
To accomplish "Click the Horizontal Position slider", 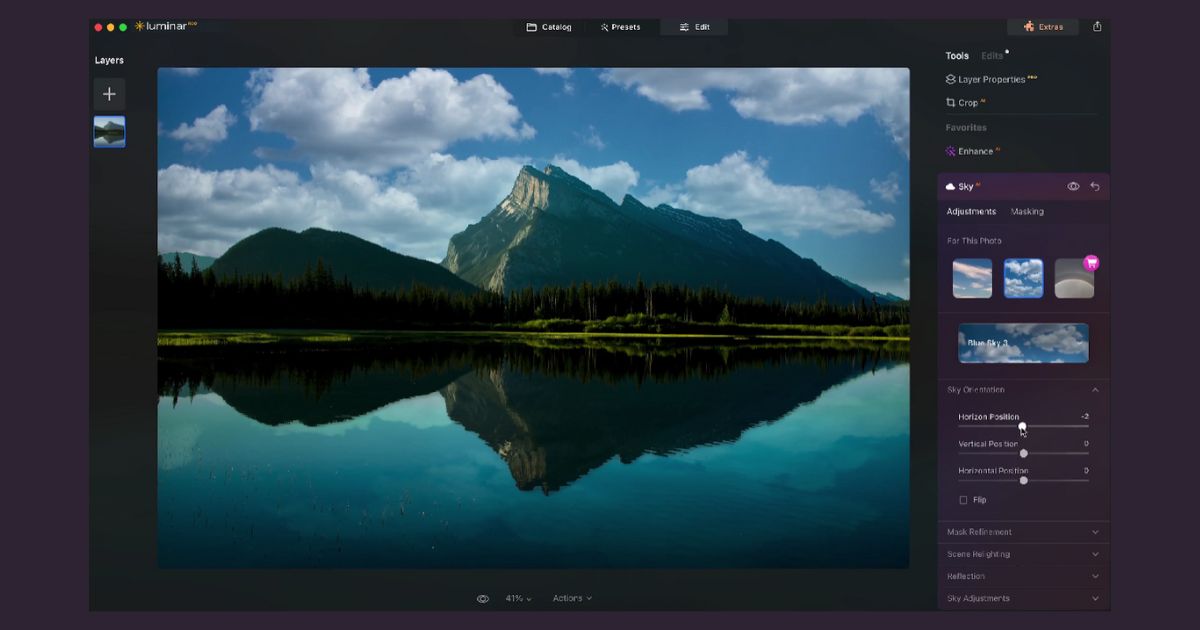I will (1023, 480).
